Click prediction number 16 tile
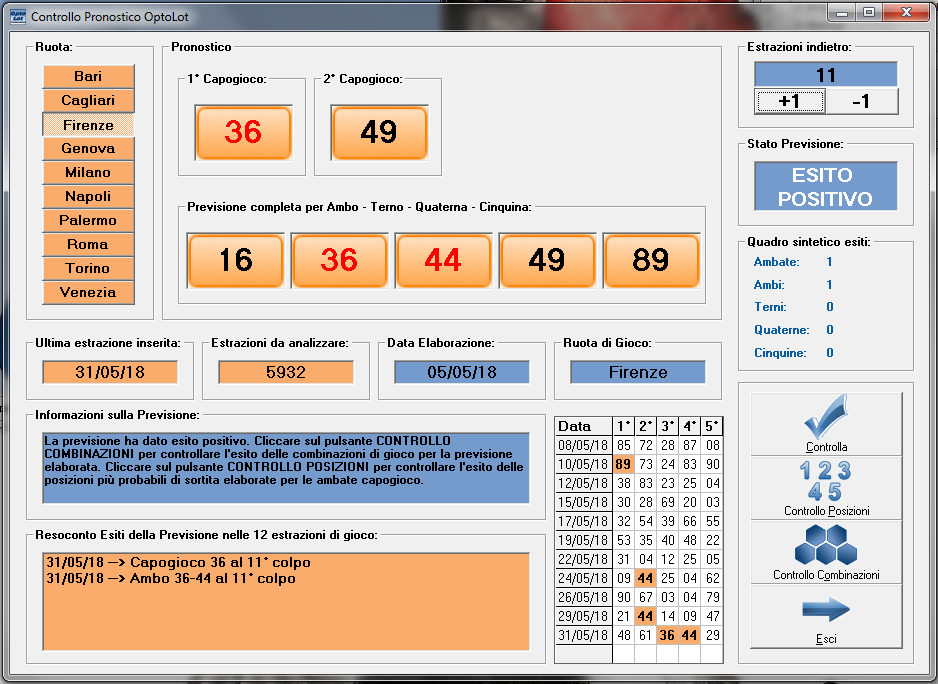938x684 pixels. pyautogui.click(x=236, y=260)
